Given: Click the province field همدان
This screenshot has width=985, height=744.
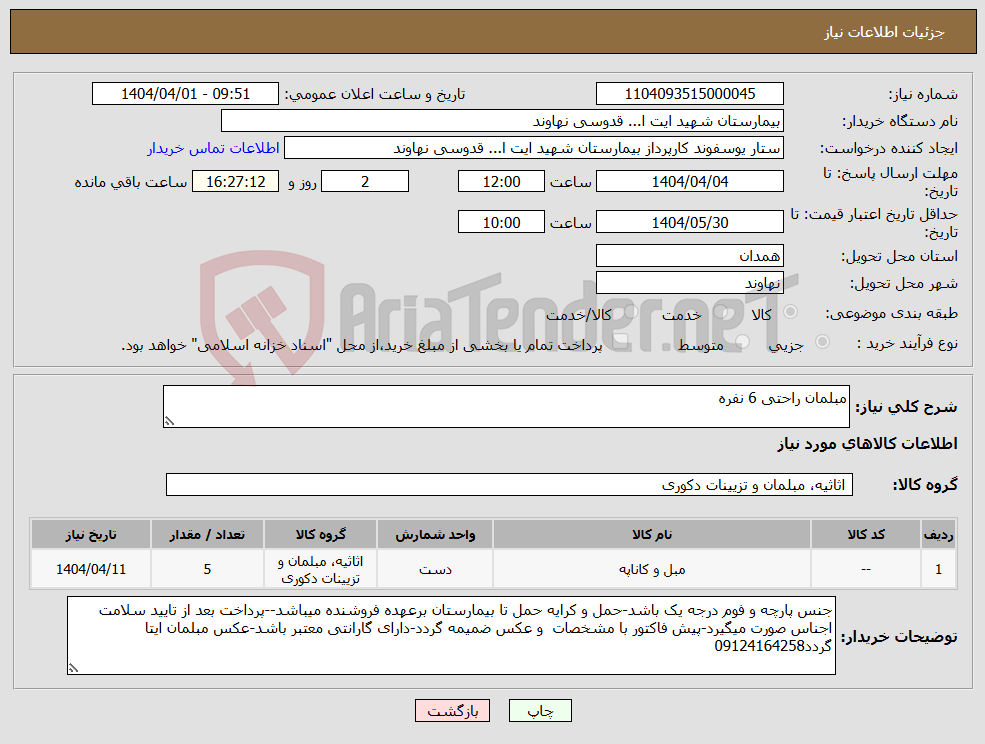Looking at the screenshot, I should (x=690, y=256).
